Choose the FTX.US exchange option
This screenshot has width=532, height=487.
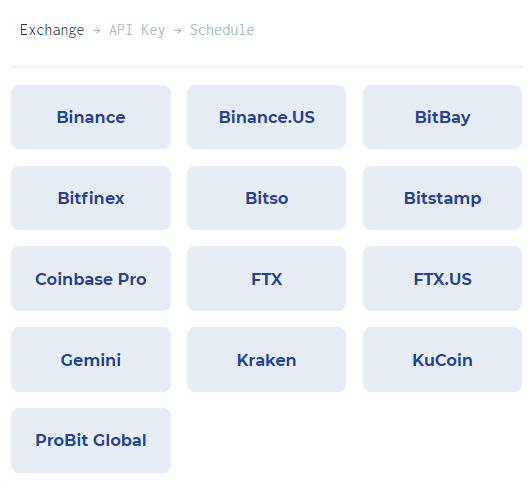click(442, 279)
